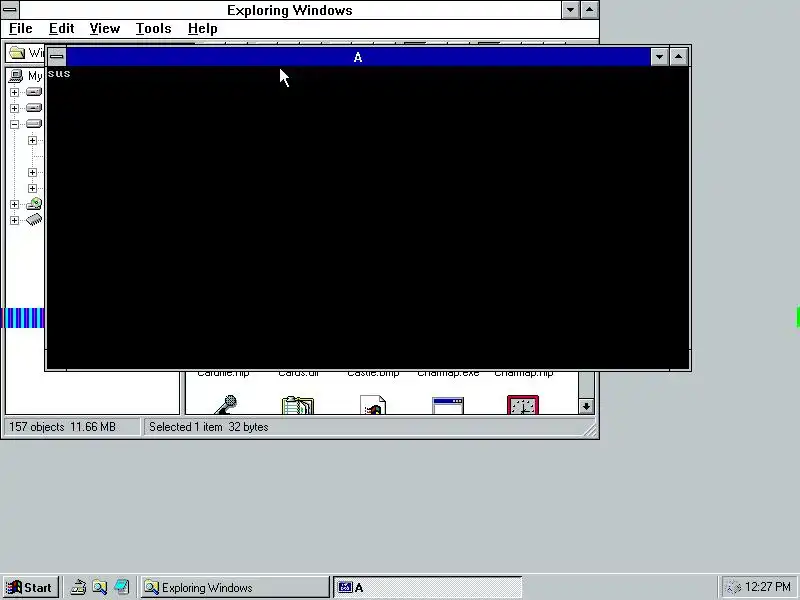Screen dimensions: 800x600
Task: Select the file named Charmap.exe
Action: pos(448,374)
